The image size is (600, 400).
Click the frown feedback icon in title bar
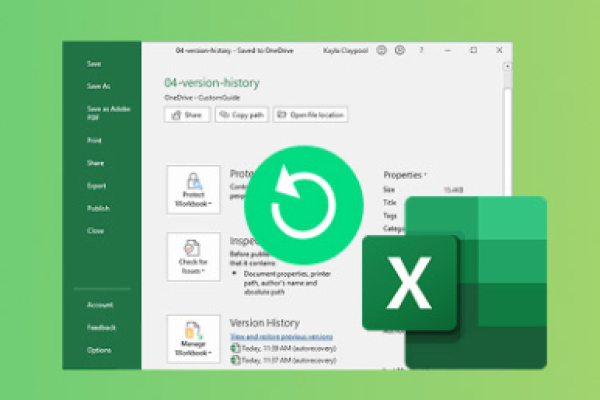point(400,50)
